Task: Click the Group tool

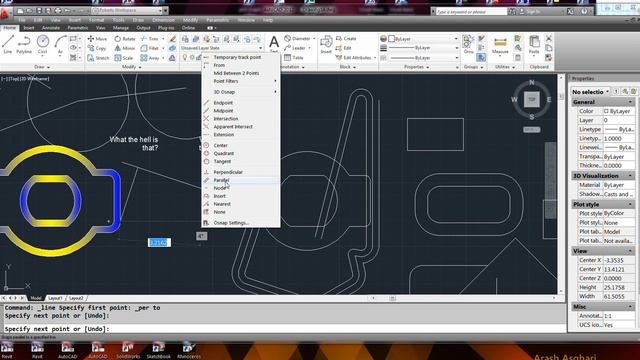Action: [468, 44]
